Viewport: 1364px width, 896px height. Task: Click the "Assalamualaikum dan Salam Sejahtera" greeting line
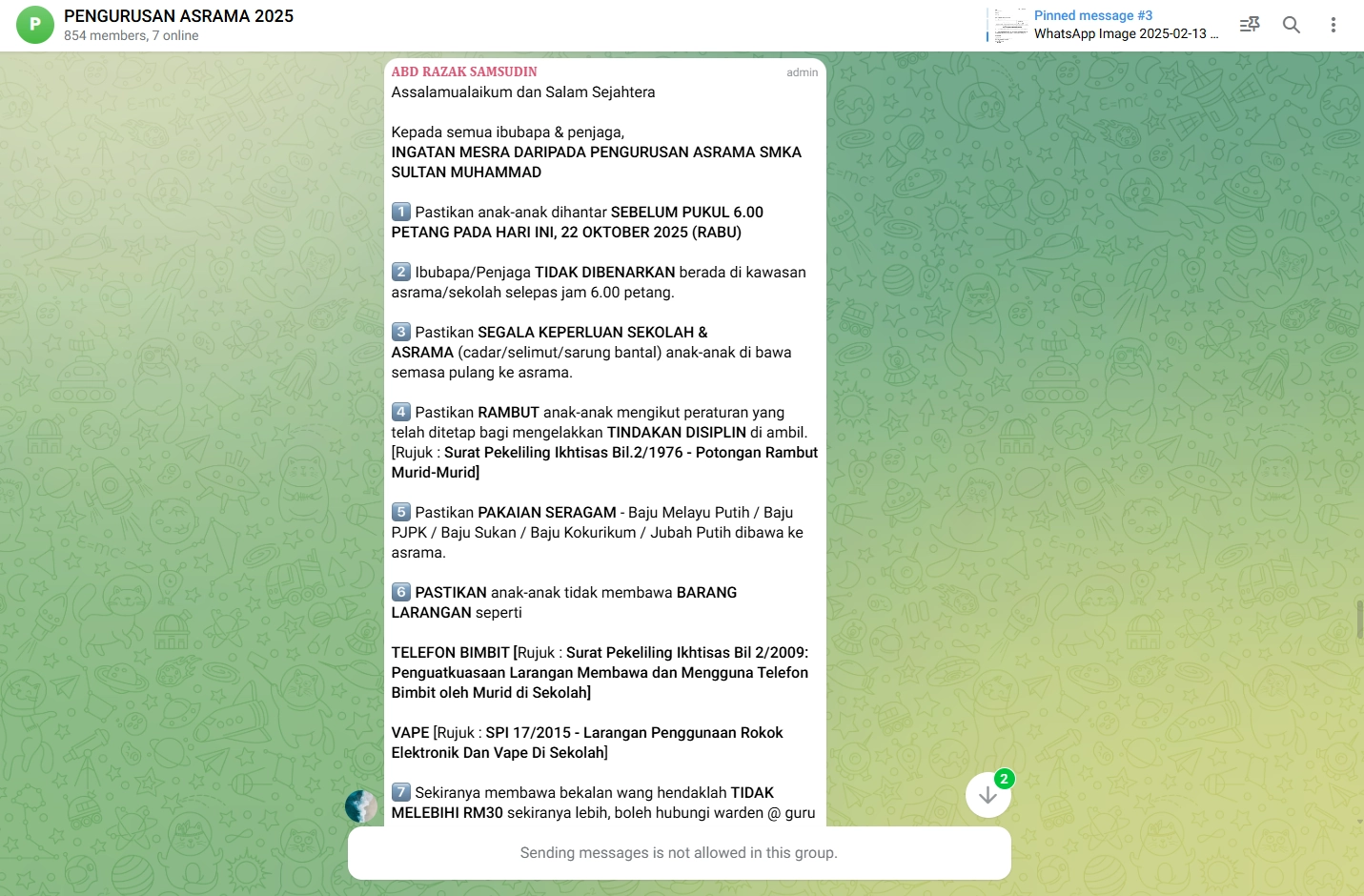522,92
